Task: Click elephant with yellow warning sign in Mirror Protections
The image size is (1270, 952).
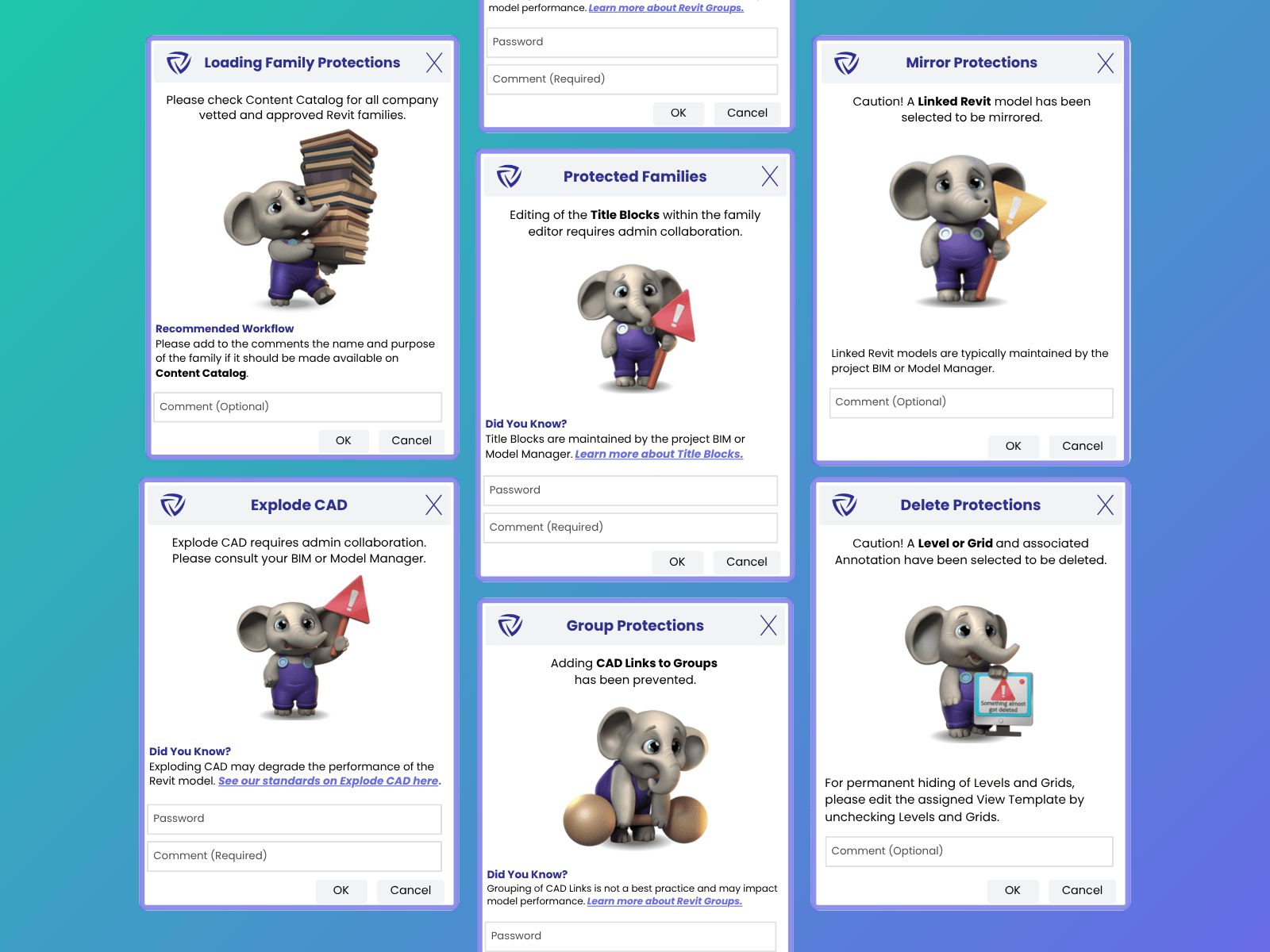Action: [967, 230]
